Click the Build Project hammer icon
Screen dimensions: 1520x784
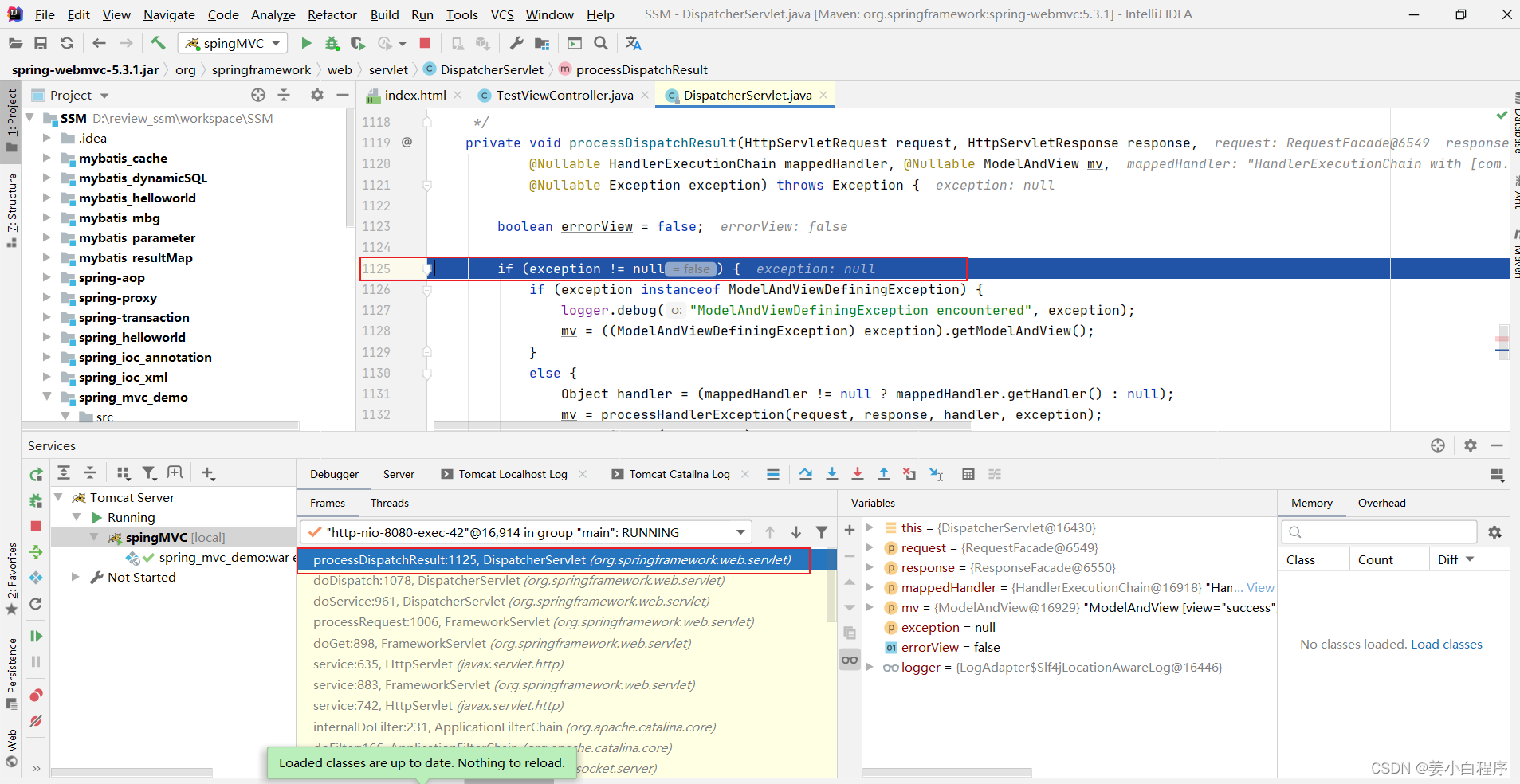(158, 43)
